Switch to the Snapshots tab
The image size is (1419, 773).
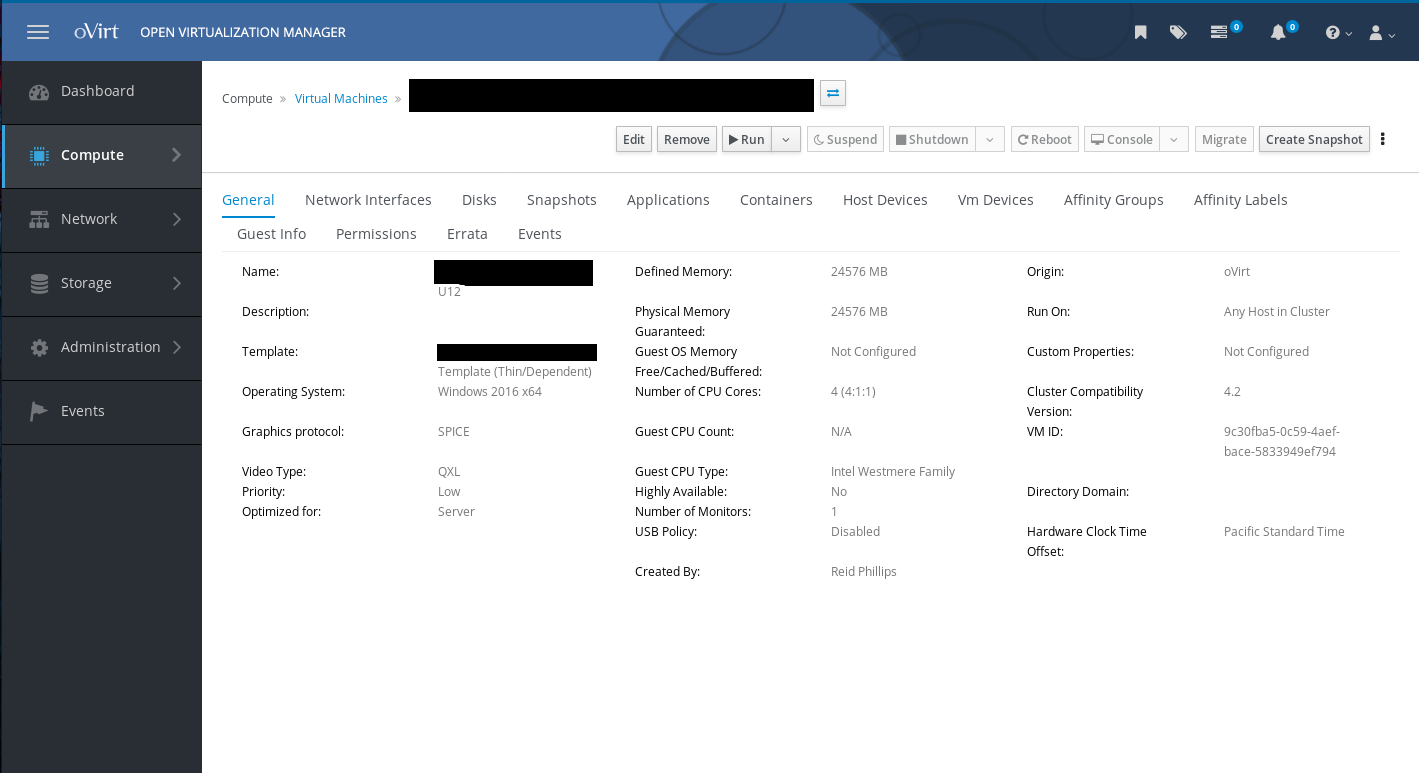pyautogui.click(x=561, y=200)
